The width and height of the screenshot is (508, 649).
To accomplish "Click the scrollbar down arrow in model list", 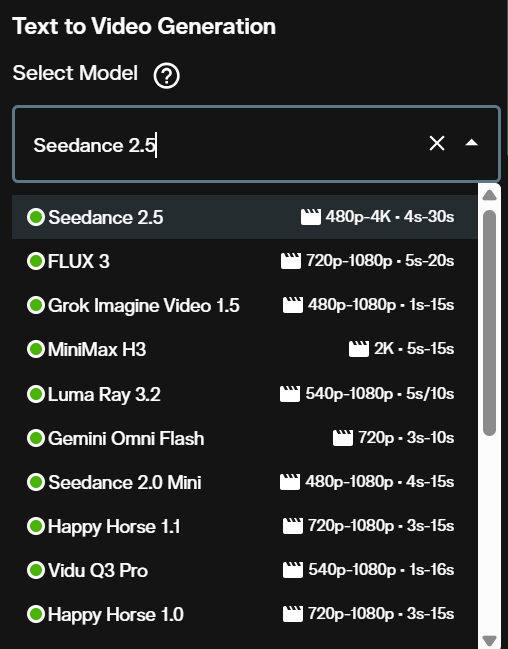I will click(x=489, y=640).
